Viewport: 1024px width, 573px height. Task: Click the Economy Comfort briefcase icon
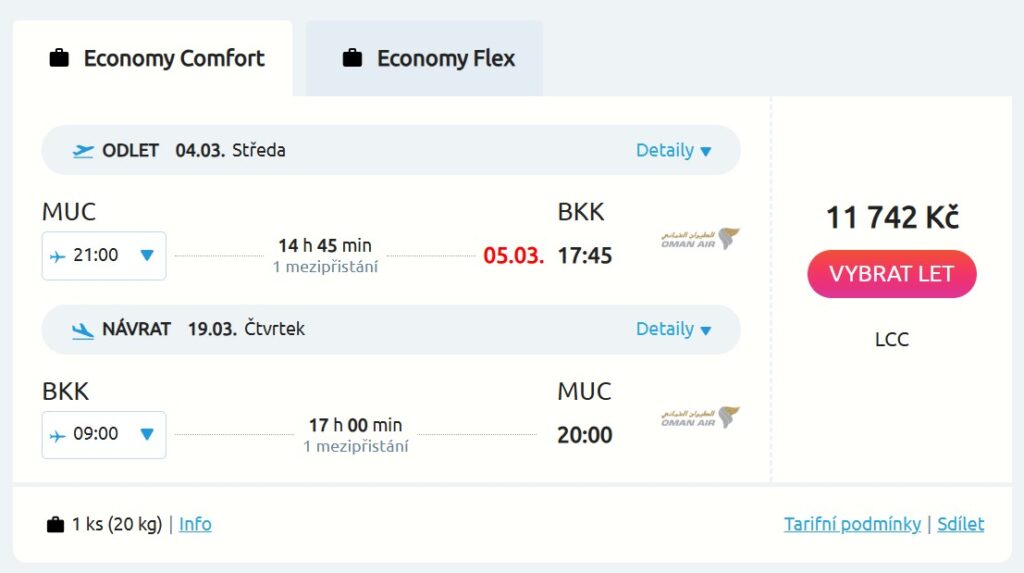pyautogui.click(x=59, y=58)
